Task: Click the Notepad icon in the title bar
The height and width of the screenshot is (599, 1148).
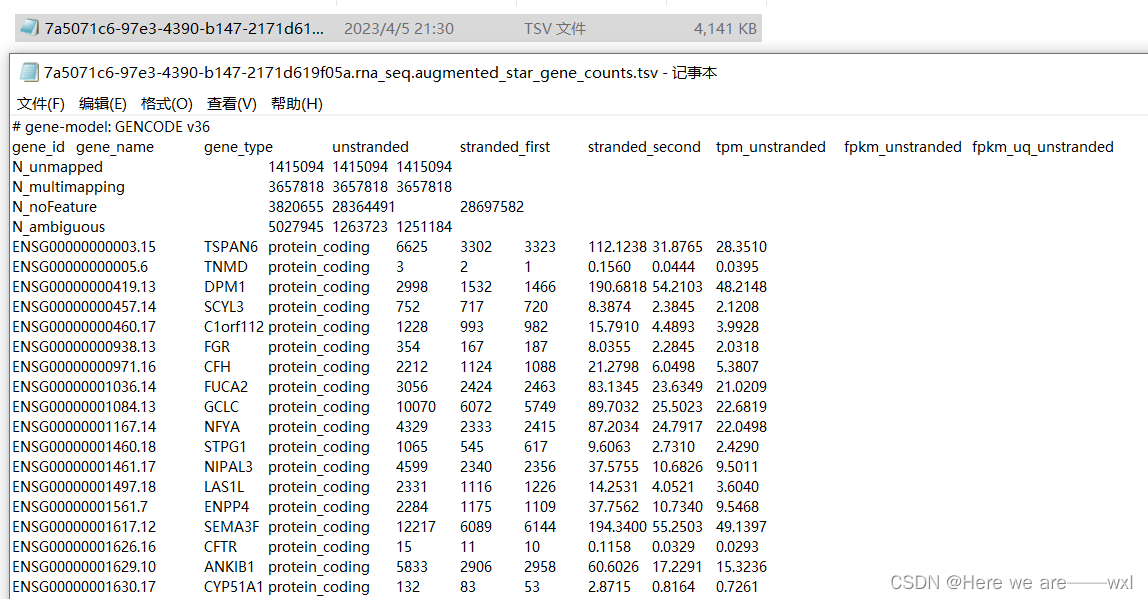Action: click(x=26, y=72)
